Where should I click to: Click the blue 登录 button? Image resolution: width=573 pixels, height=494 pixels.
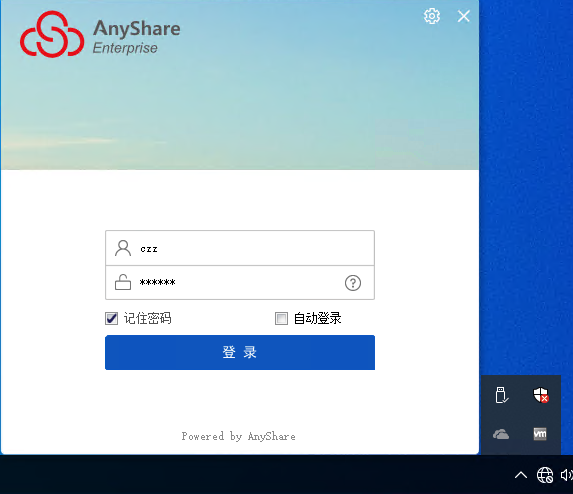click(x=240, y=352)
